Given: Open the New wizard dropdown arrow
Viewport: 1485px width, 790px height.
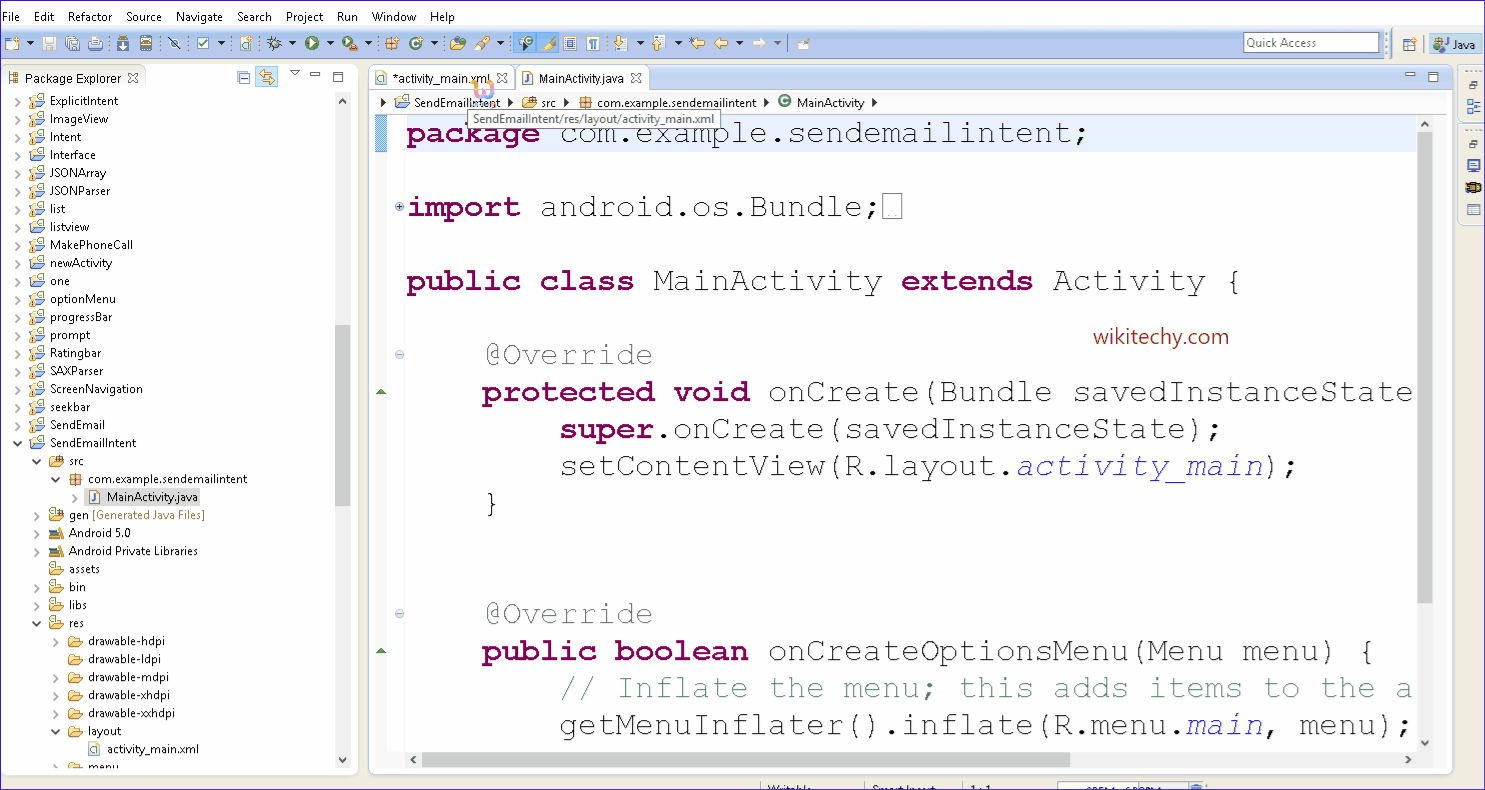Looking at the screenshot, I should pyautogui.click(x=30, y=43).
